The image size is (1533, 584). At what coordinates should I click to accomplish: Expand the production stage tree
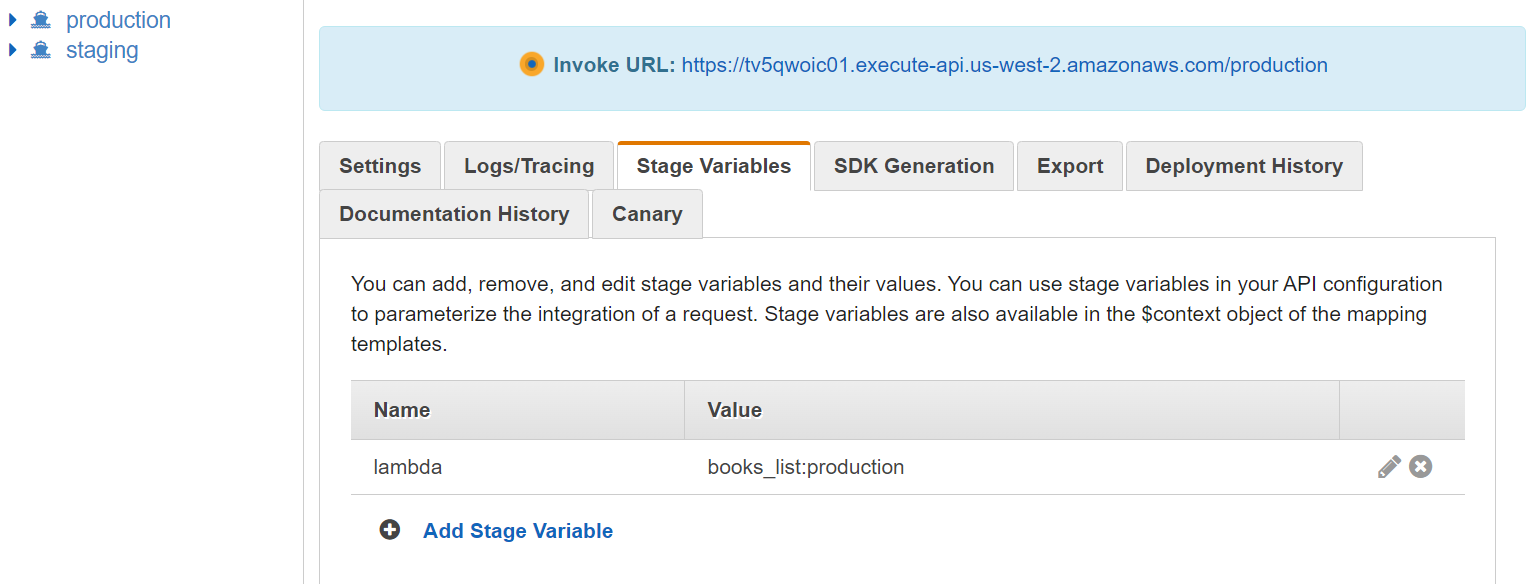13,20
